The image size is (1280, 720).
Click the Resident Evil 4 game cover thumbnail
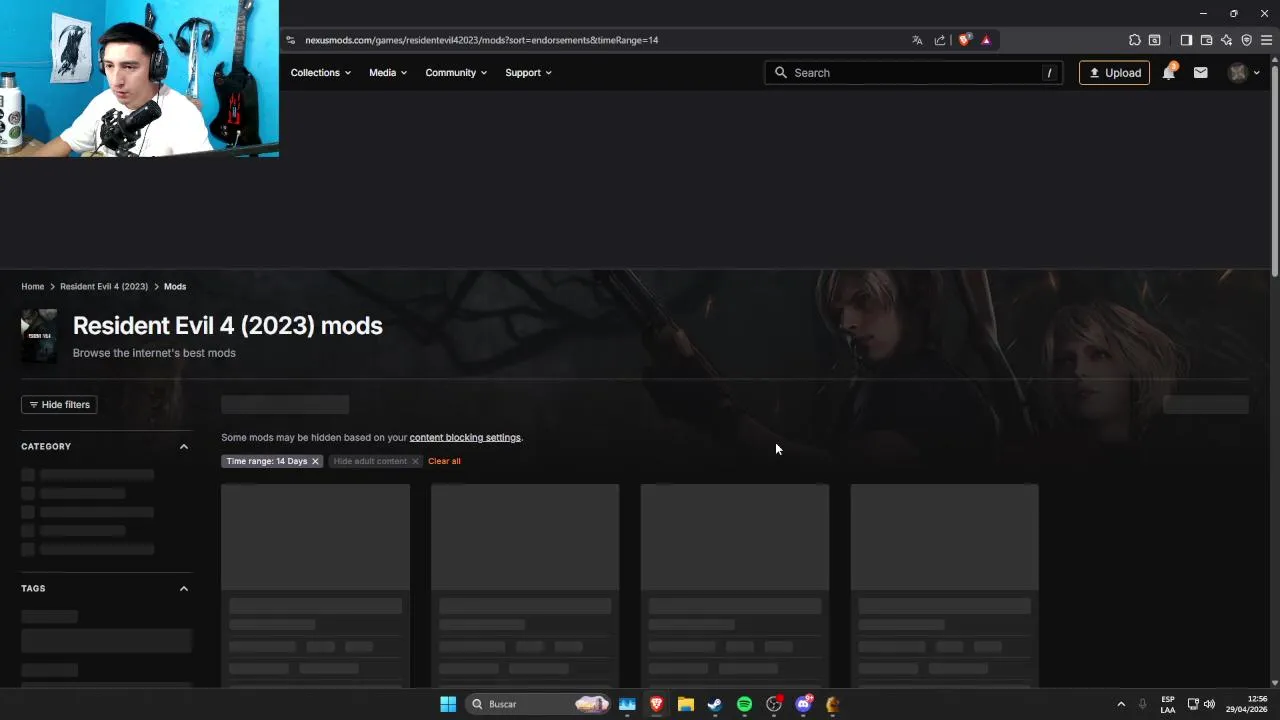(x=39, y=336)
